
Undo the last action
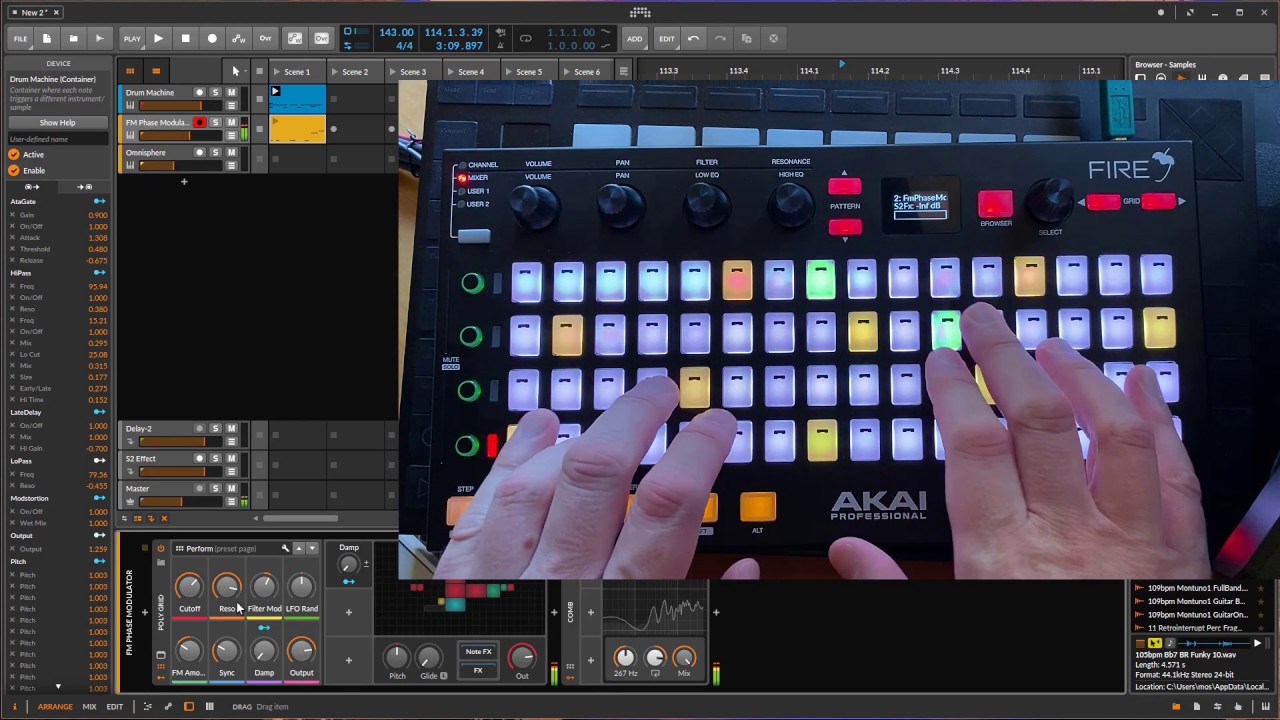[693, 38]
